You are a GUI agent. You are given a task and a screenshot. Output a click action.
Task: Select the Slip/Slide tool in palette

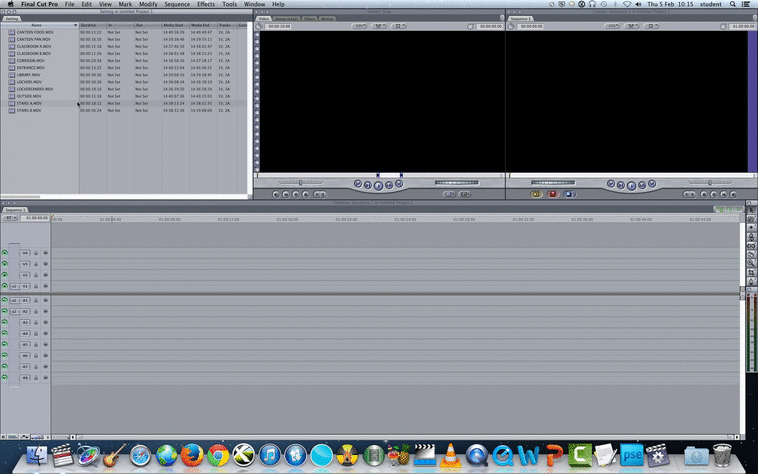751,246
